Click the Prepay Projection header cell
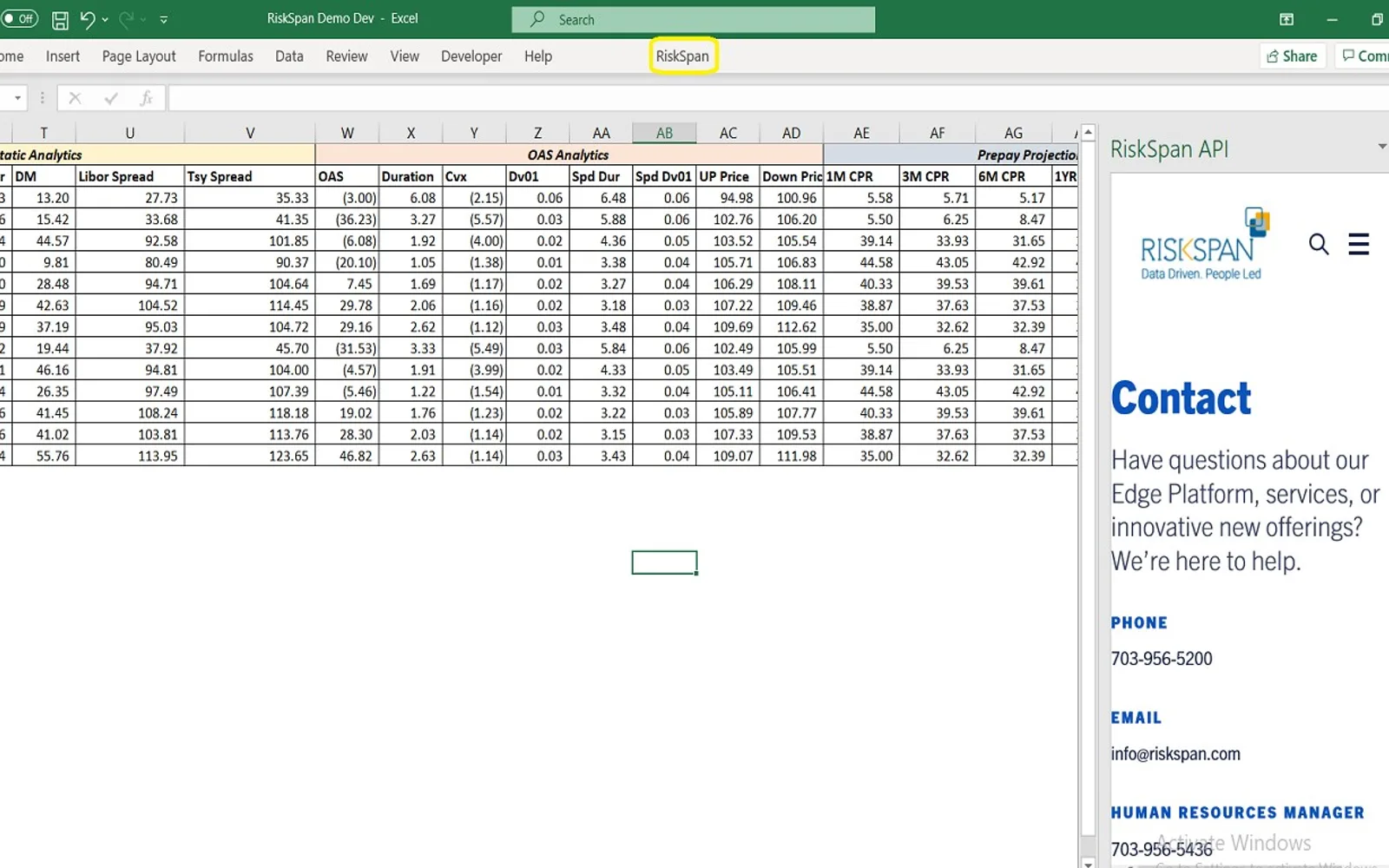 [951, 155]
